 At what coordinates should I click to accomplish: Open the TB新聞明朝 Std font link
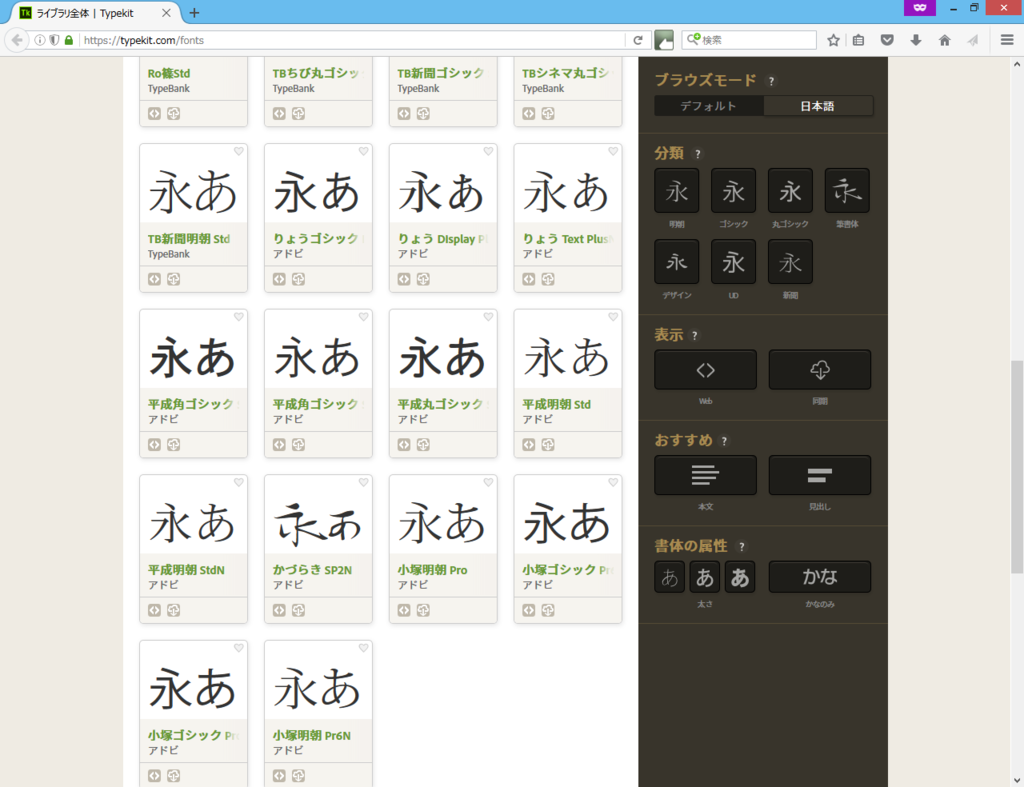point(189,239)
